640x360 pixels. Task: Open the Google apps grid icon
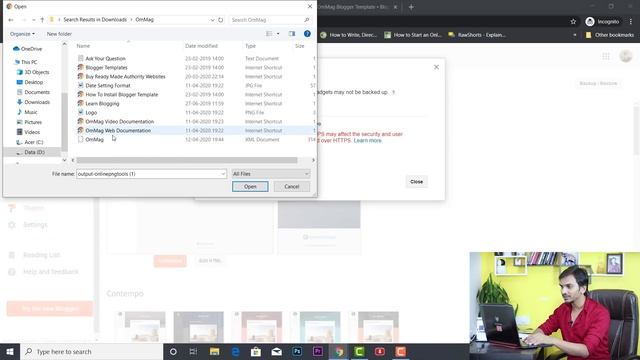[606, 56]
